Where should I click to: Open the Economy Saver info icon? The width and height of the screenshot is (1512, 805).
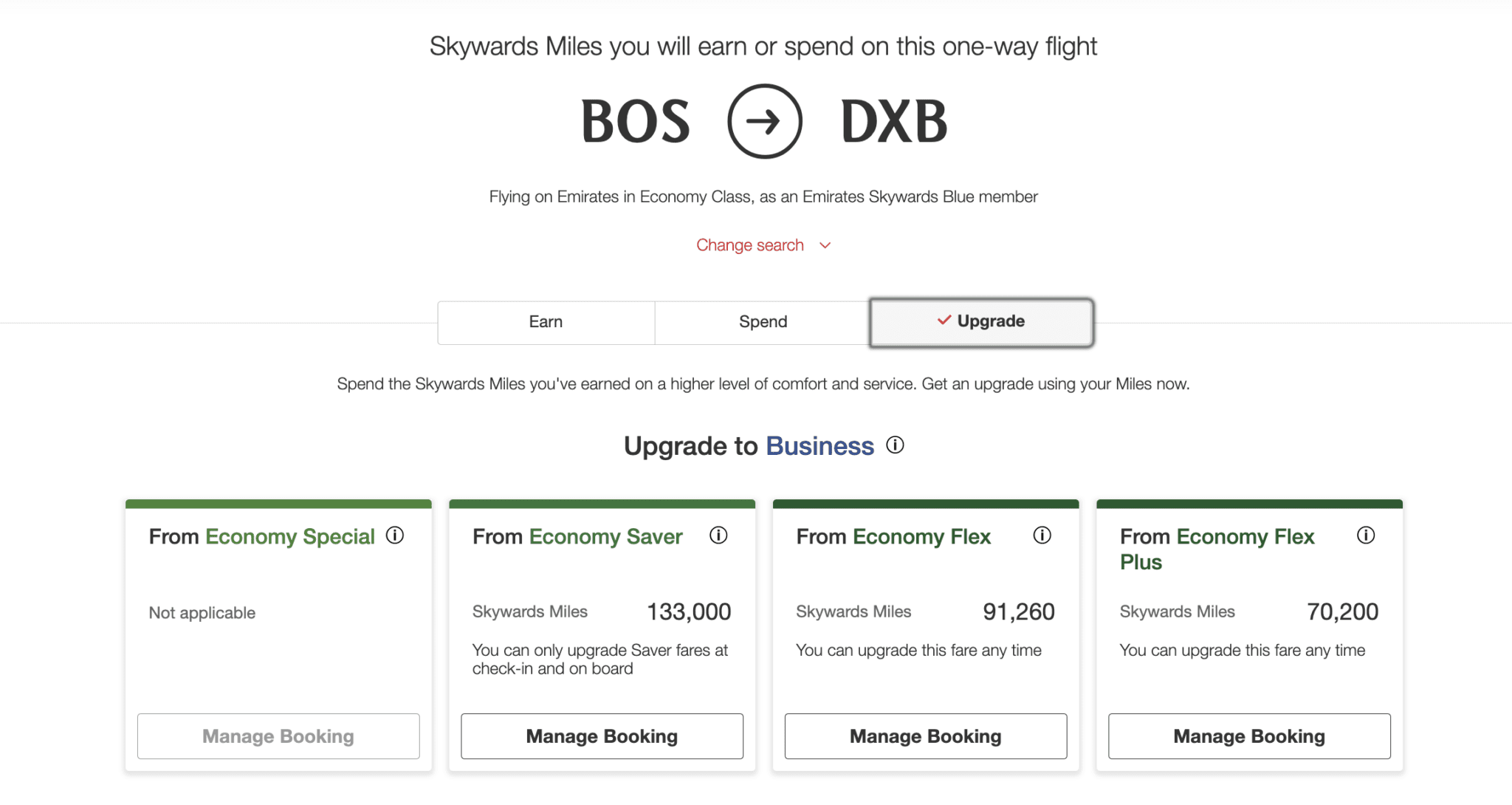pyautogui.click(x=718, y=536)
